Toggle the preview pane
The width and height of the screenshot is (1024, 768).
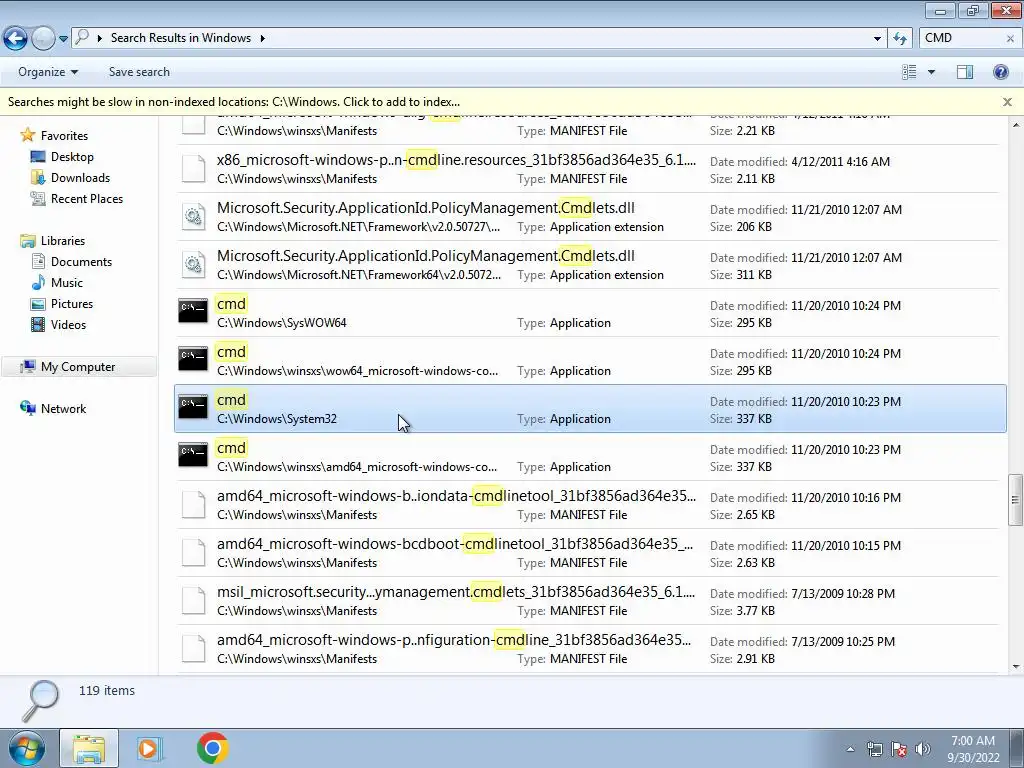click(x=965, y=72)
